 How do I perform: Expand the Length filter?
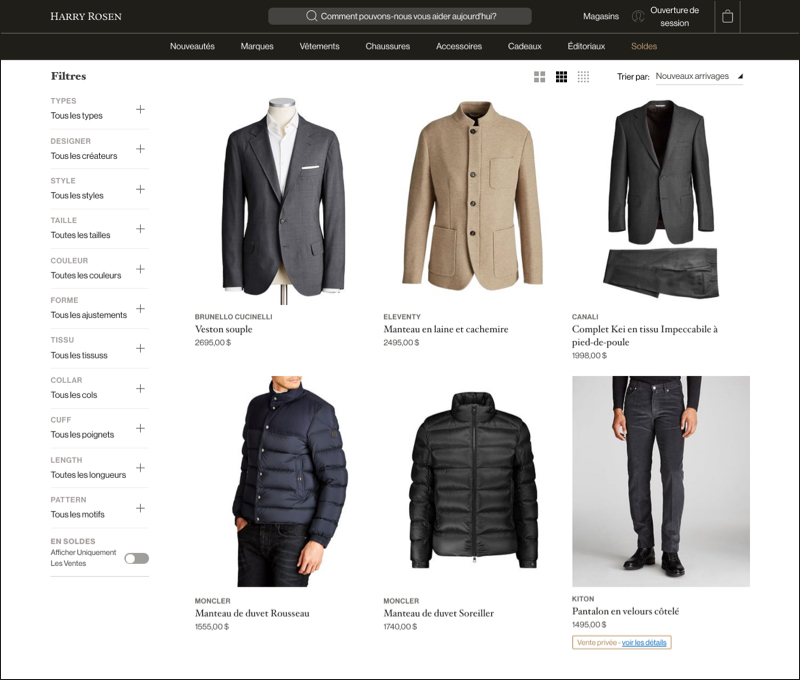(140, 468)
